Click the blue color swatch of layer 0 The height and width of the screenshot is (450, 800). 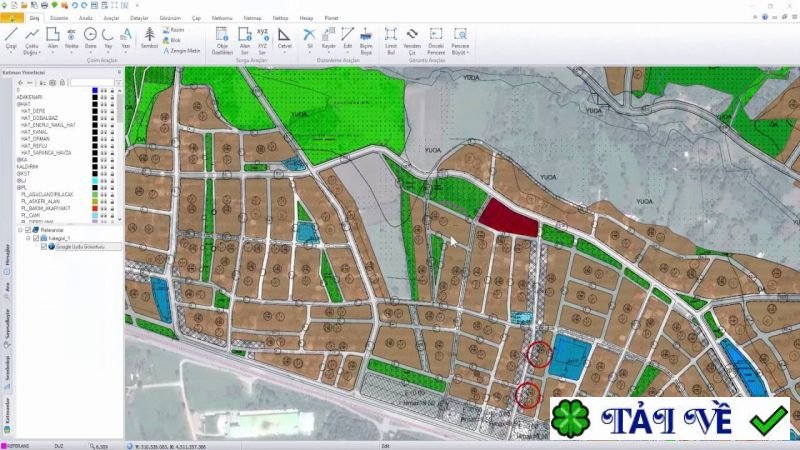pyautogui.click(x=95, y=90)
